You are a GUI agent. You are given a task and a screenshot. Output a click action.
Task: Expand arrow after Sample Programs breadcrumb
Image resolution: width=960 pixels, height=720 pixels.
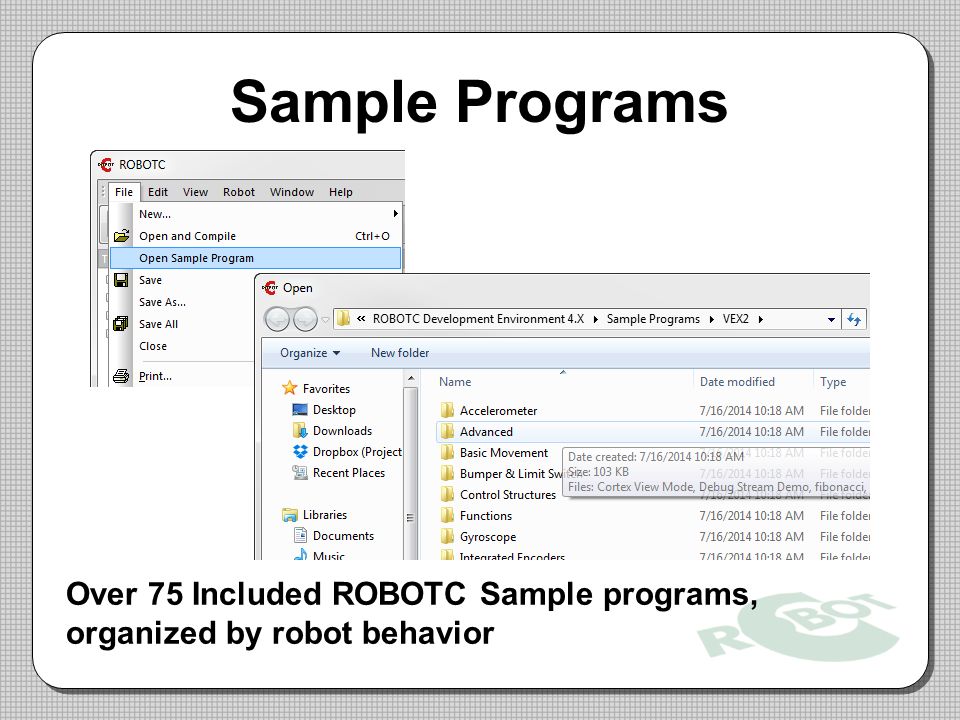711,320
